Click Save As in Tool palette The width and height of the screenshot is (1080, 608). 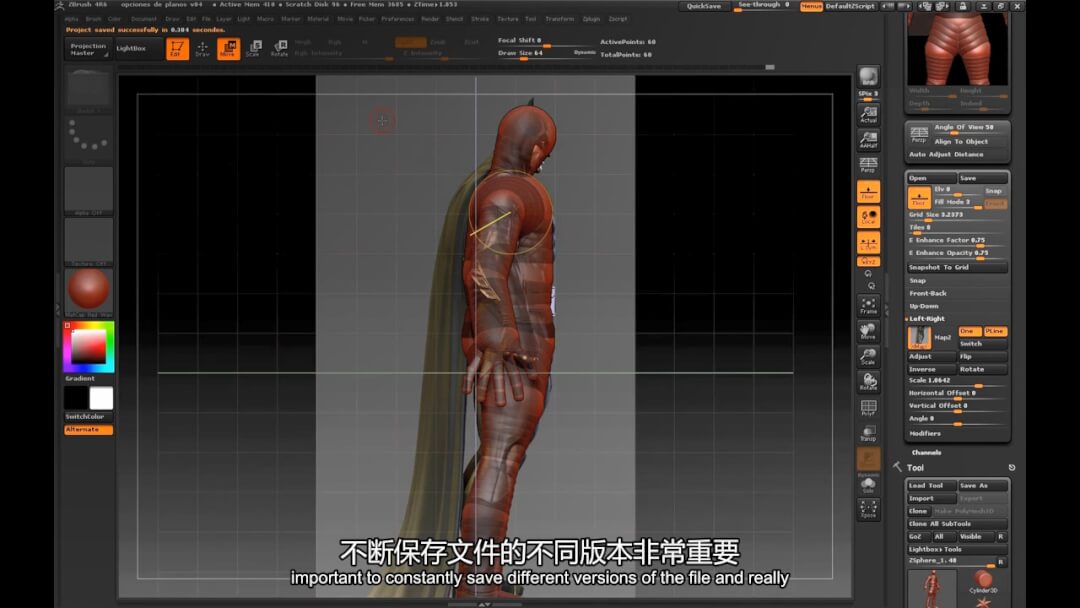coord(983,485)
